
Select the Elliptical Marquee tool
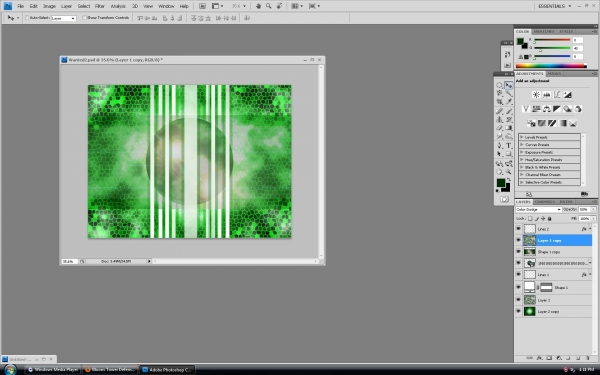point(499,85)
